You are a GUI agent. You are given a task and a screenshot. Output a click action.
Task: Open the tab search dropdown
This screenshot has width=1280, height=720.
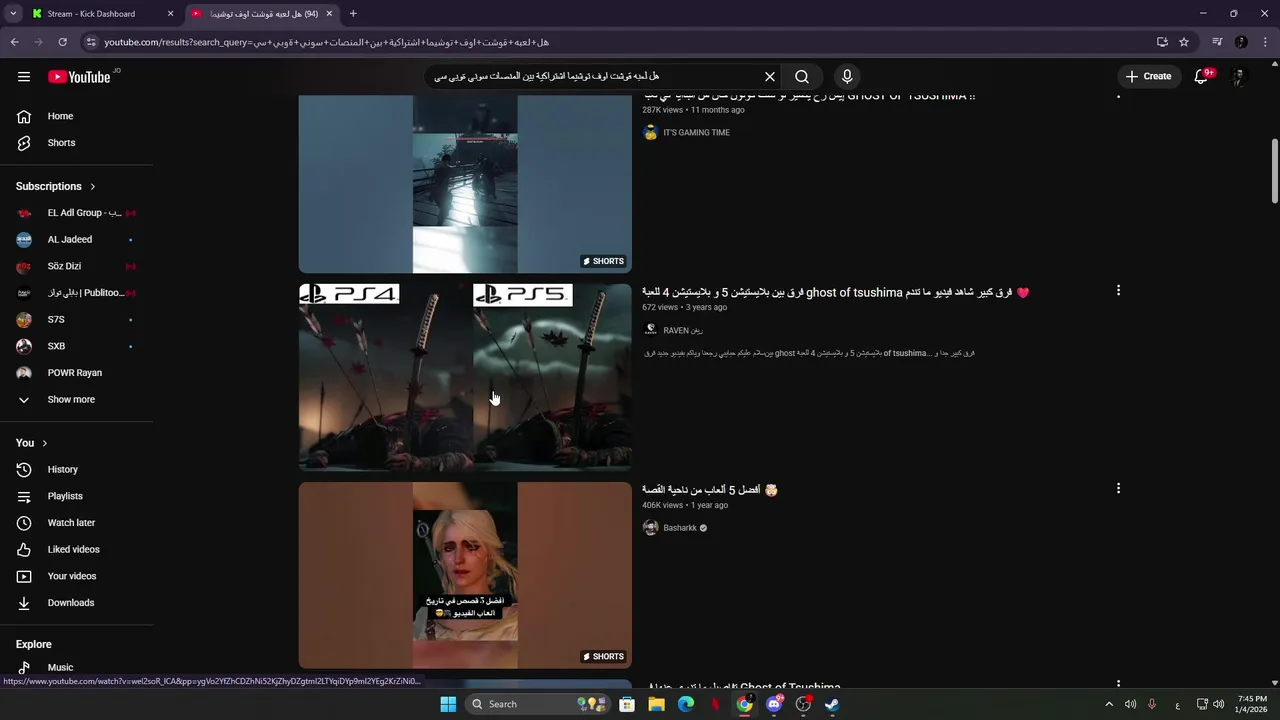click(x=13, y=14)
